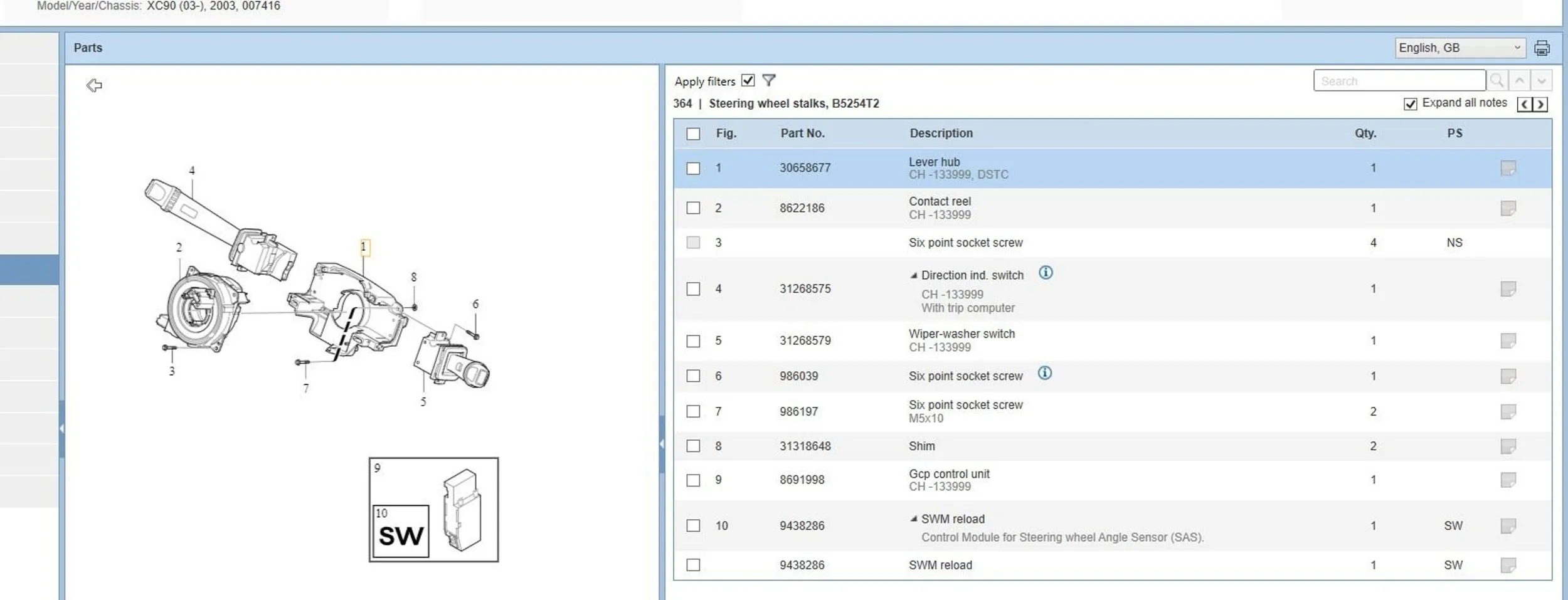Screen dimensions: 1568x600
Task: Collapse the diagram panel splitter handle
Action: [x=662, y=444]
